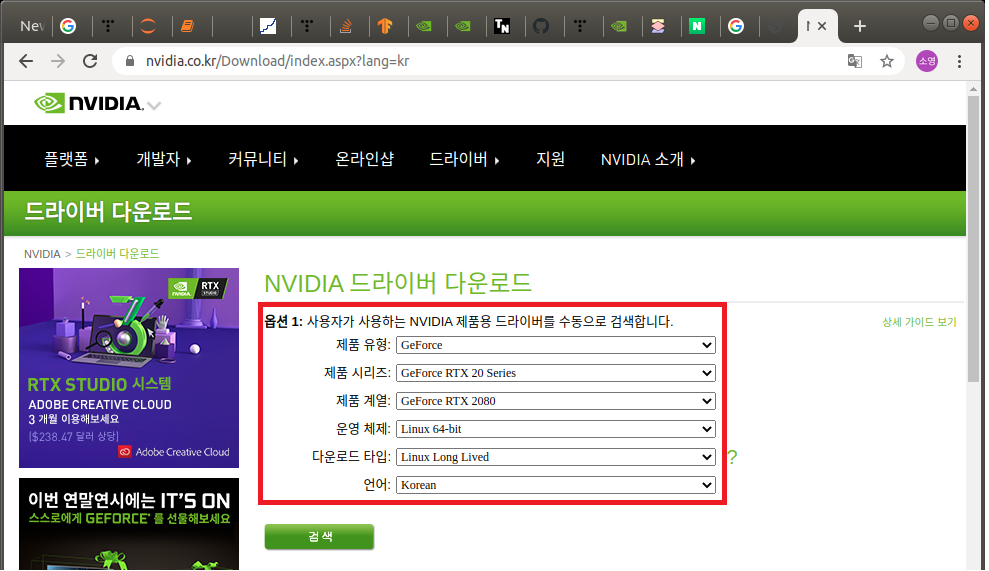This screenshot has width=989, height=571.
Task: Click the NVIDIA breadcrumb link
Action: pos(42,254)
